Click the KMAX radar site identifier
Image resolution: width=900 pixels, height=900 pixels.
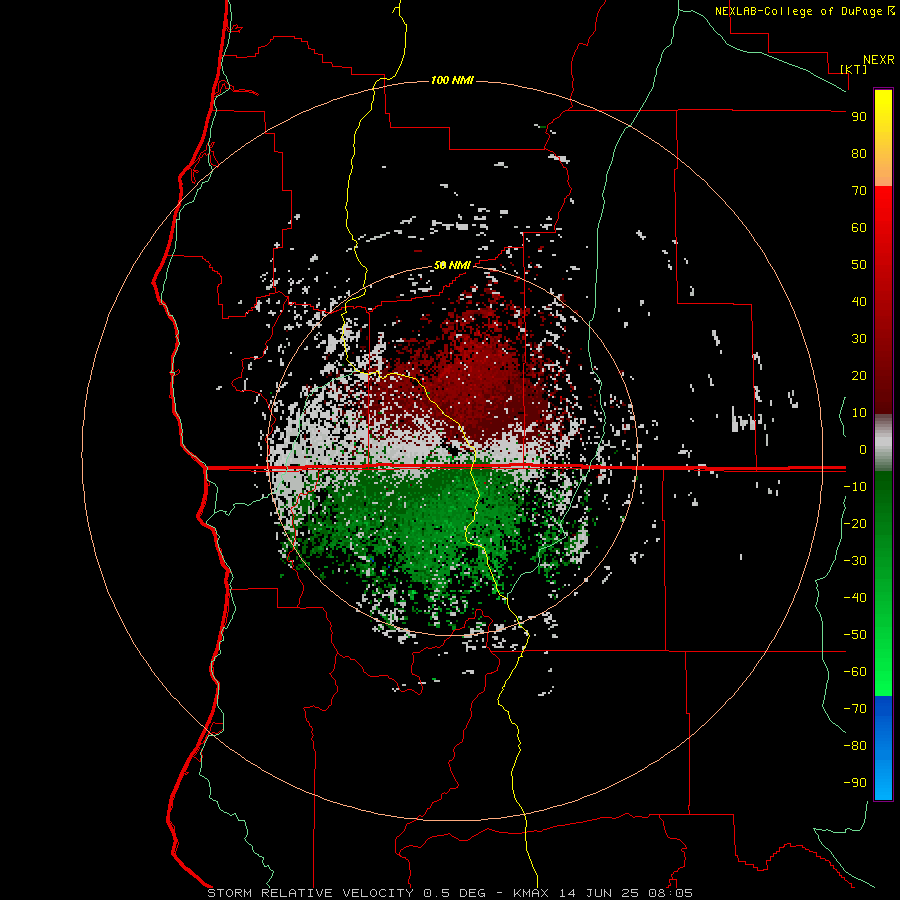[531, 893]
